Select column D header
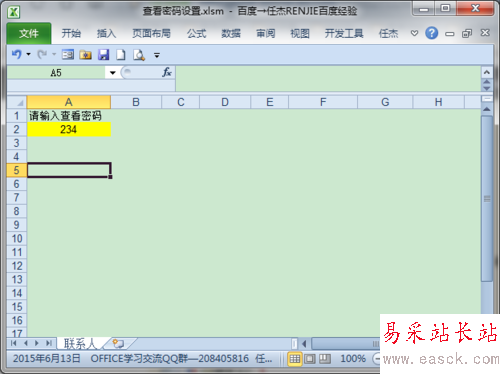 tap(225, 102)
